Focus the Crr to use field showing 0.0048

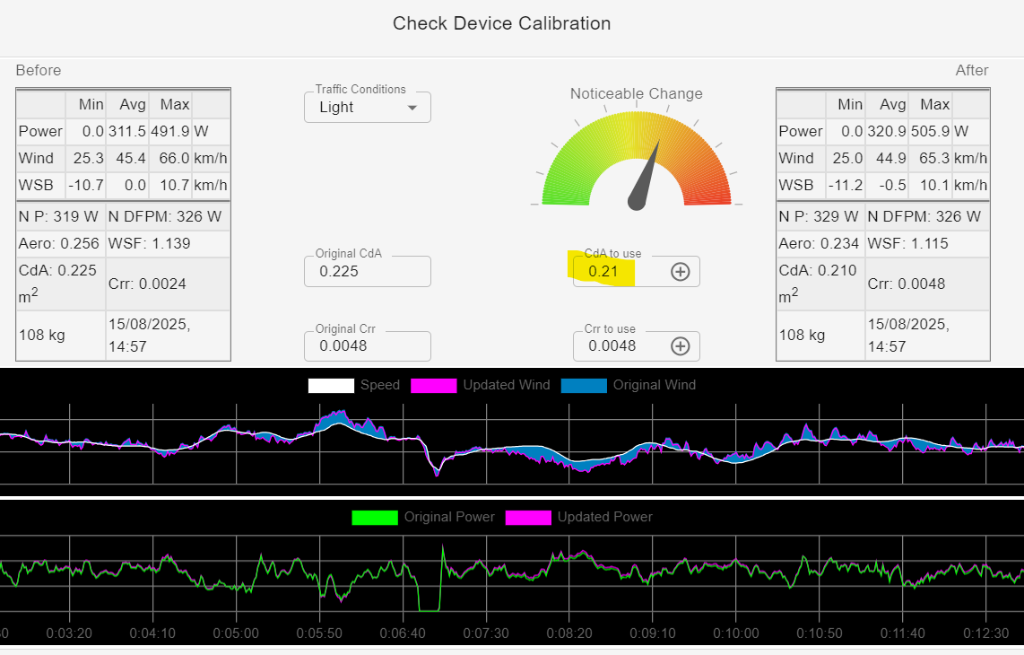(x=620, y=346)
